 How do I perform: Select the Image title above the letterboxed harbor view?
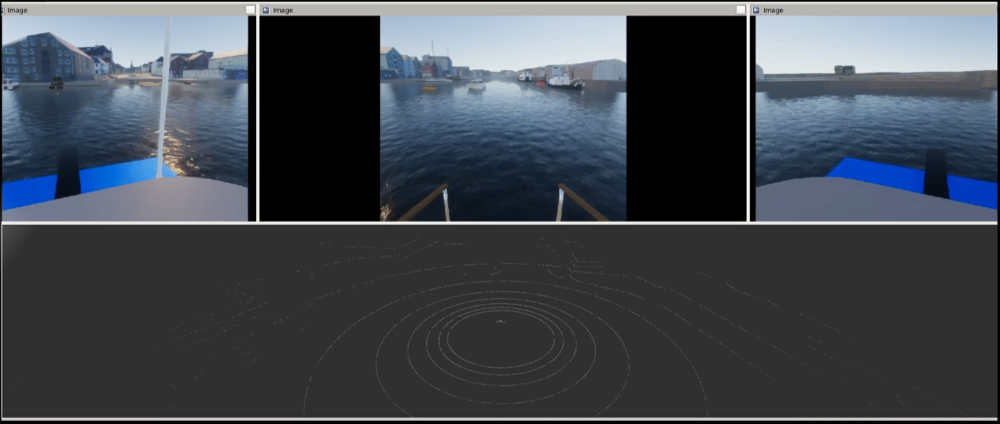coord(283,10)
